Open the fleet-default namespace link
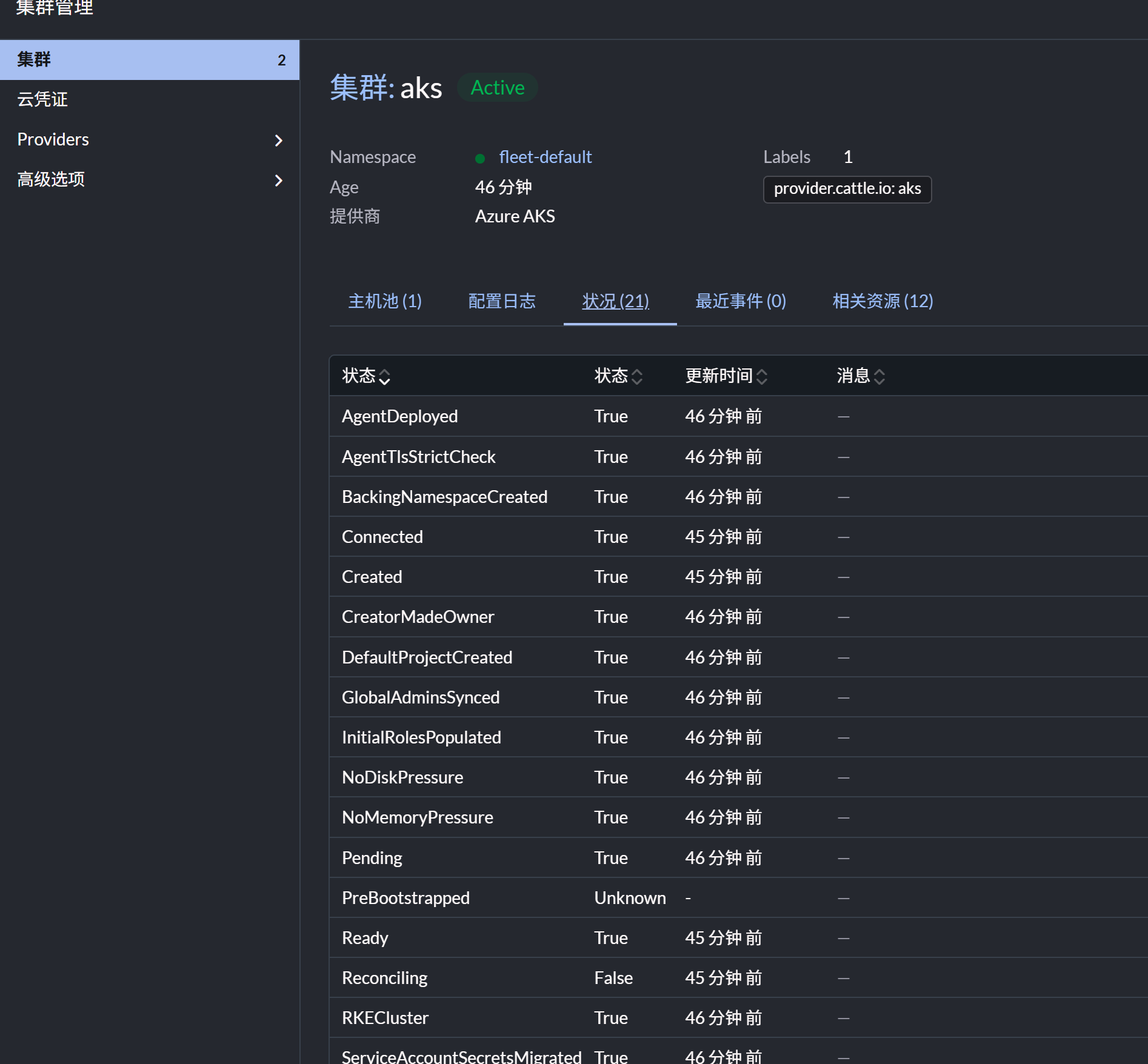 pyautogui.click(x=545, y=157)
